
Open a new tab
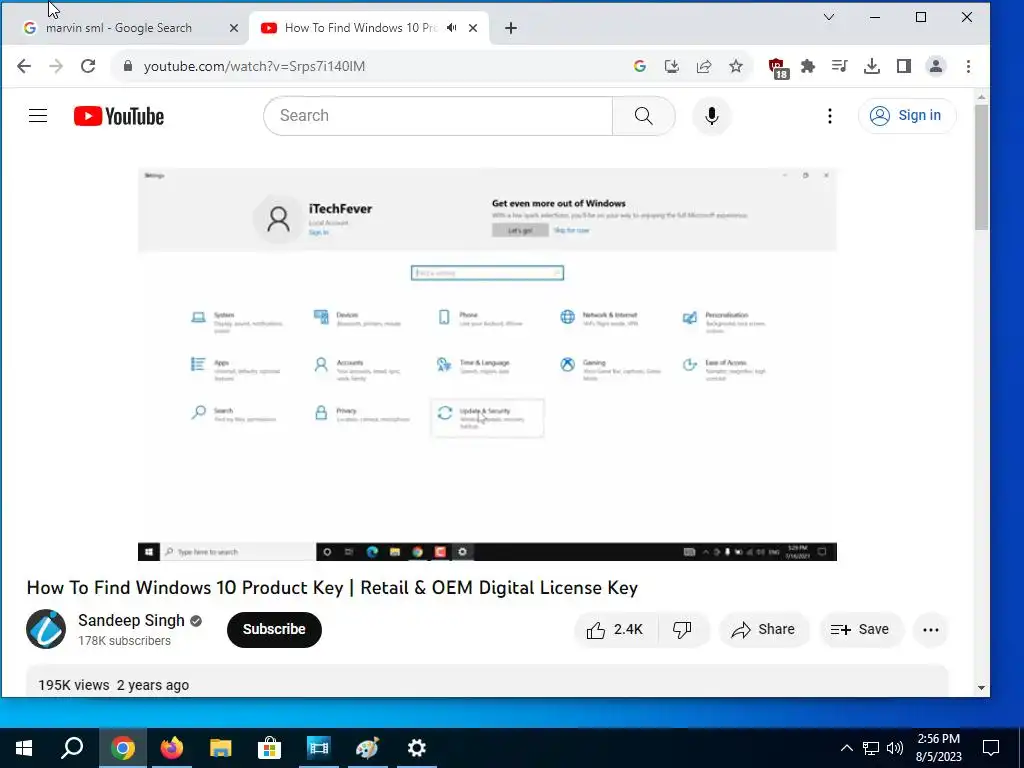(511, 28)
